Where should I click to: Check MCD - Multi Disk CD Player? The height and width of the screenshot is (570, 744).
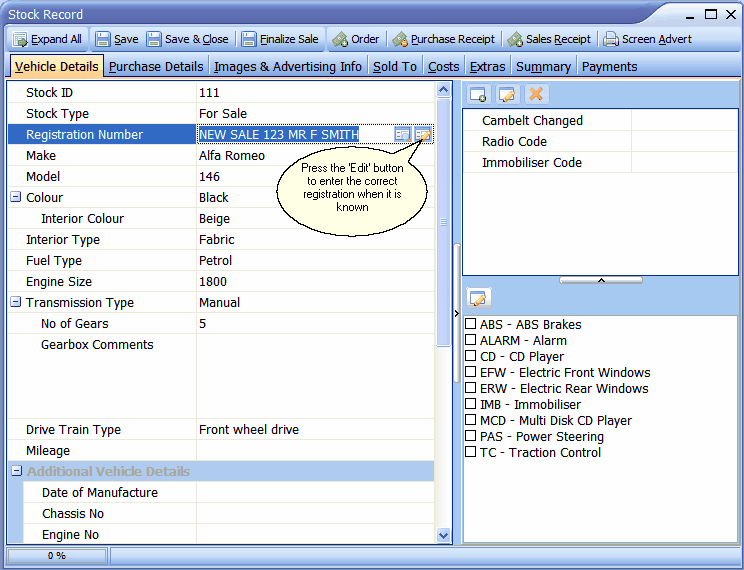click(x=470, y=420)
